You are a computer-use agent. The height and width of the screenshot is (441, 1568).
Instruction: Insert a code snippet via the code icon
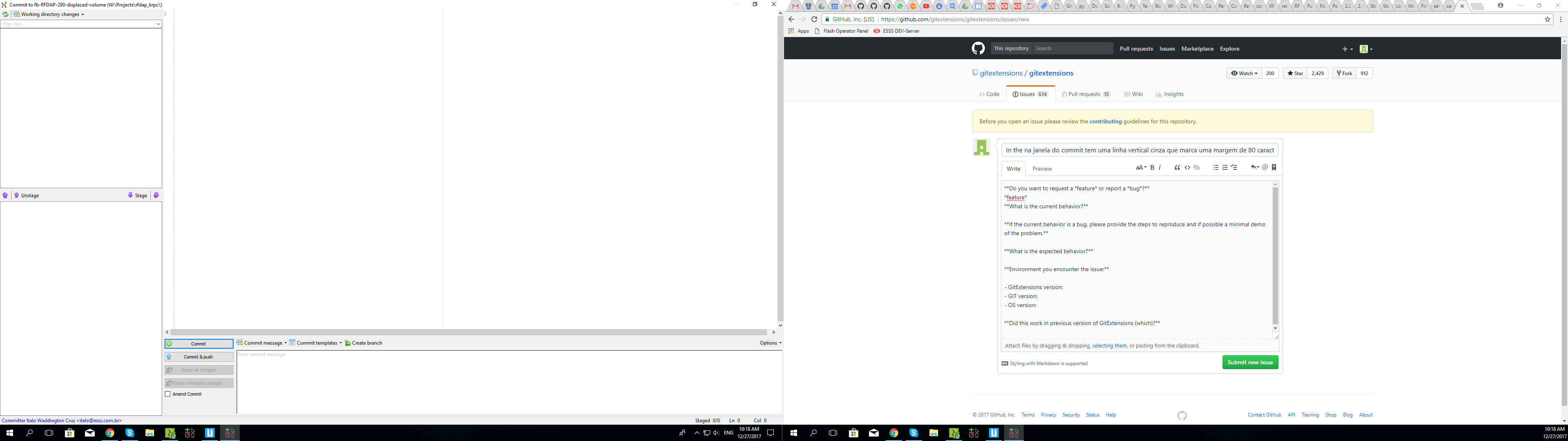pyautogui.click(x=1187, y=167)
